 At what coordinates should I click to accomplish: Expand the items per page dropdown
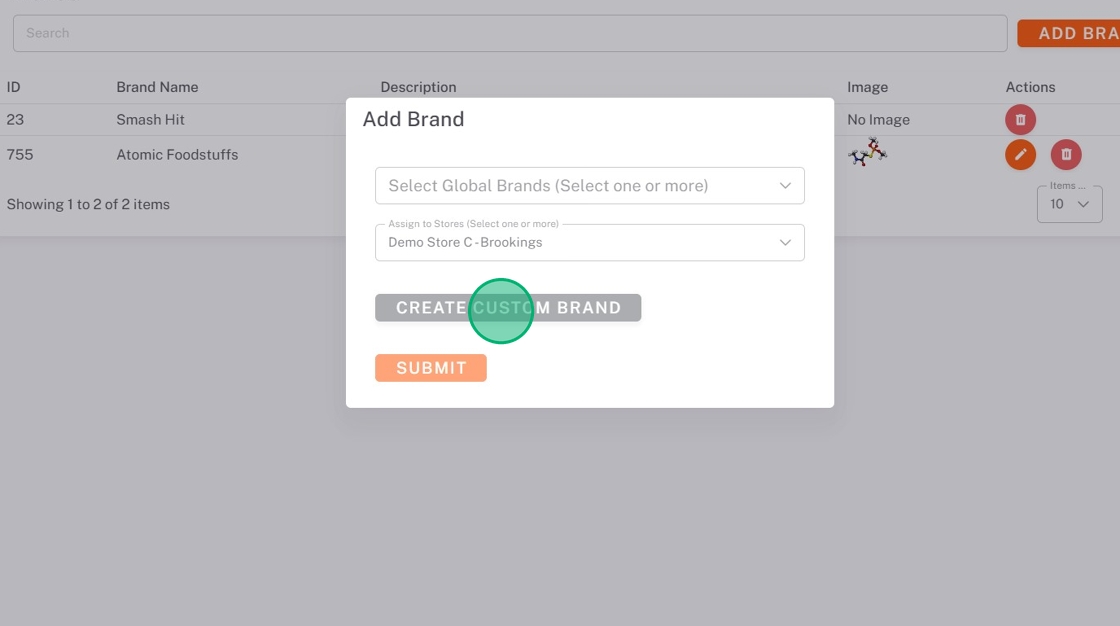1069,204
